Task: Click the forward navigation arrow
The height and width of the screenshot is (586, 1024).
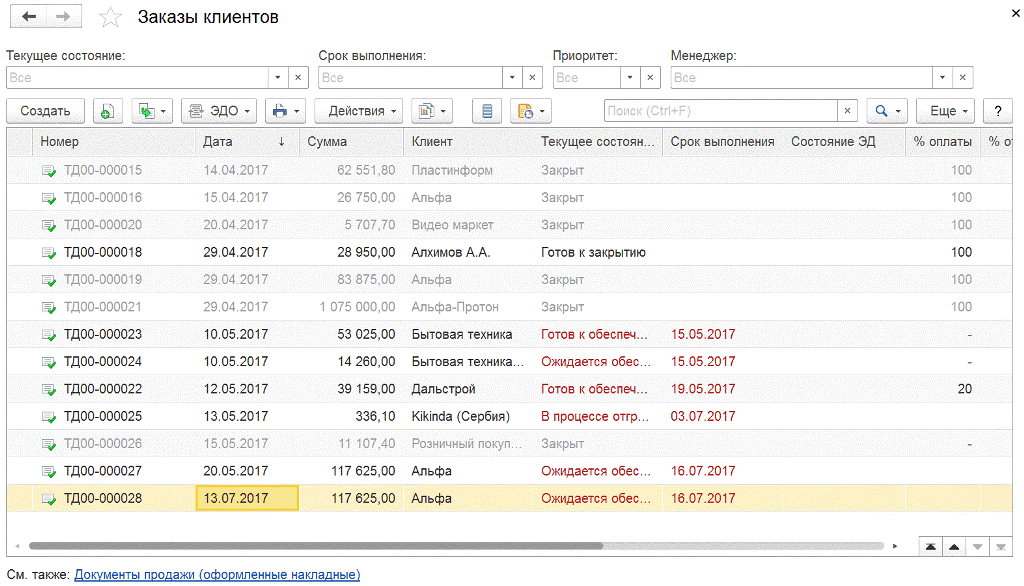Action: click(63, 17)
